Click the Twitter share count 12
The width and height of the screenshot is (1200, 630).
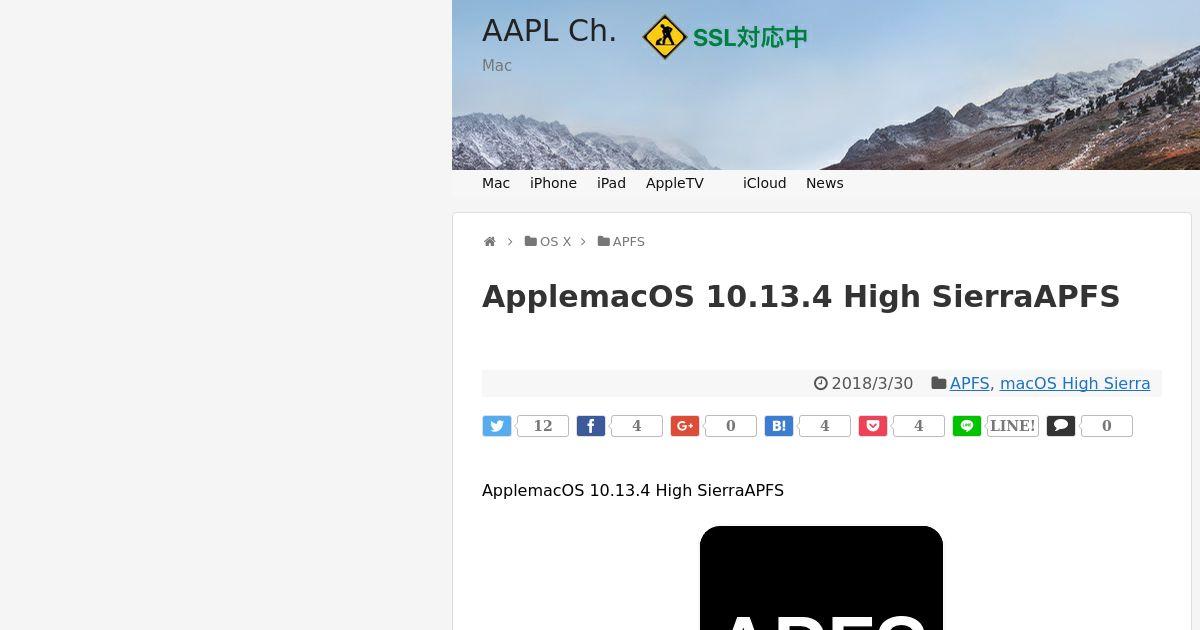tap(543, 426)
